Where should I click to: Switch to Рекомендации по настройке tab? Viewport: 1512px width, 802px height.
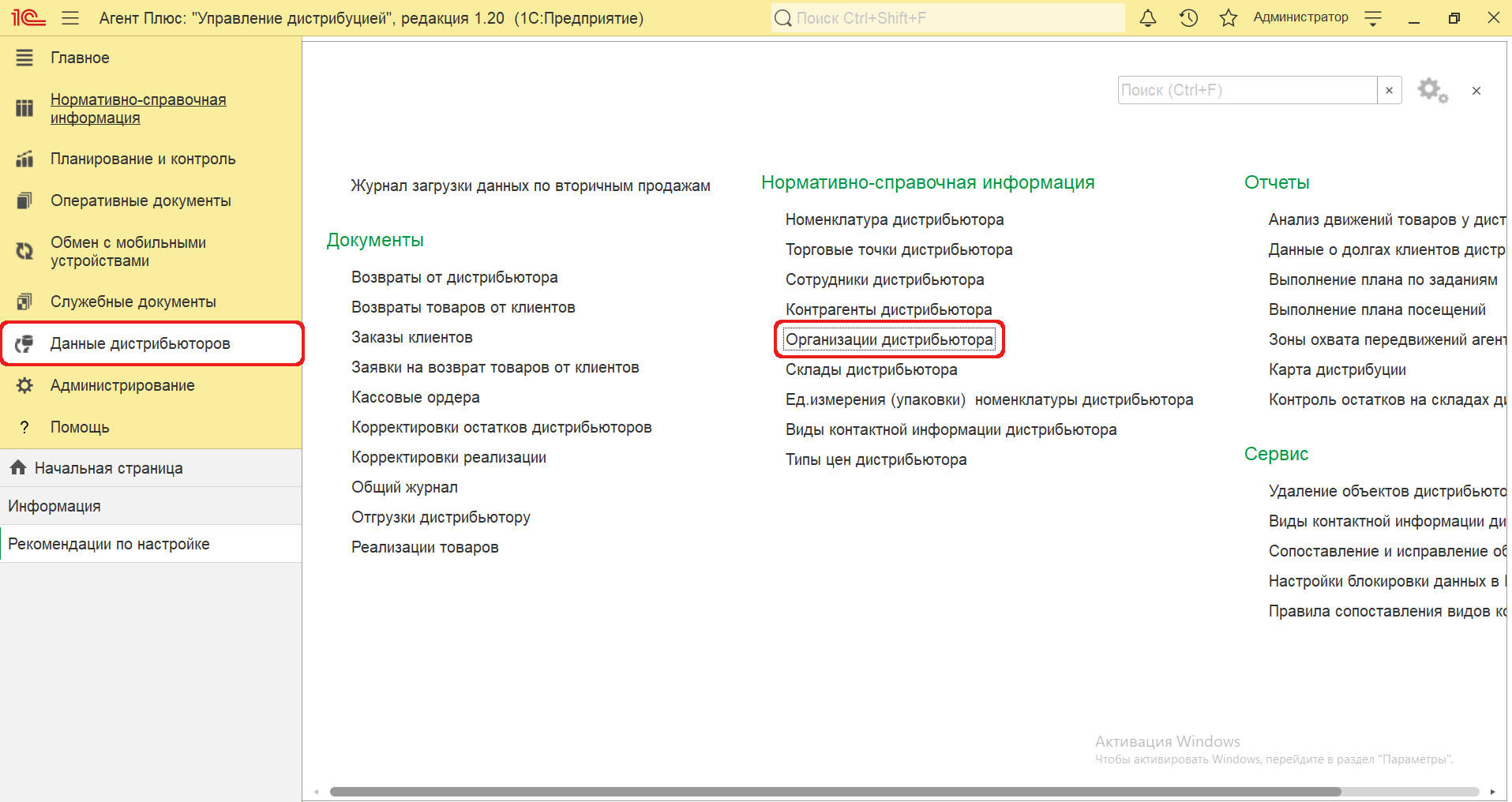coord(151,544)
